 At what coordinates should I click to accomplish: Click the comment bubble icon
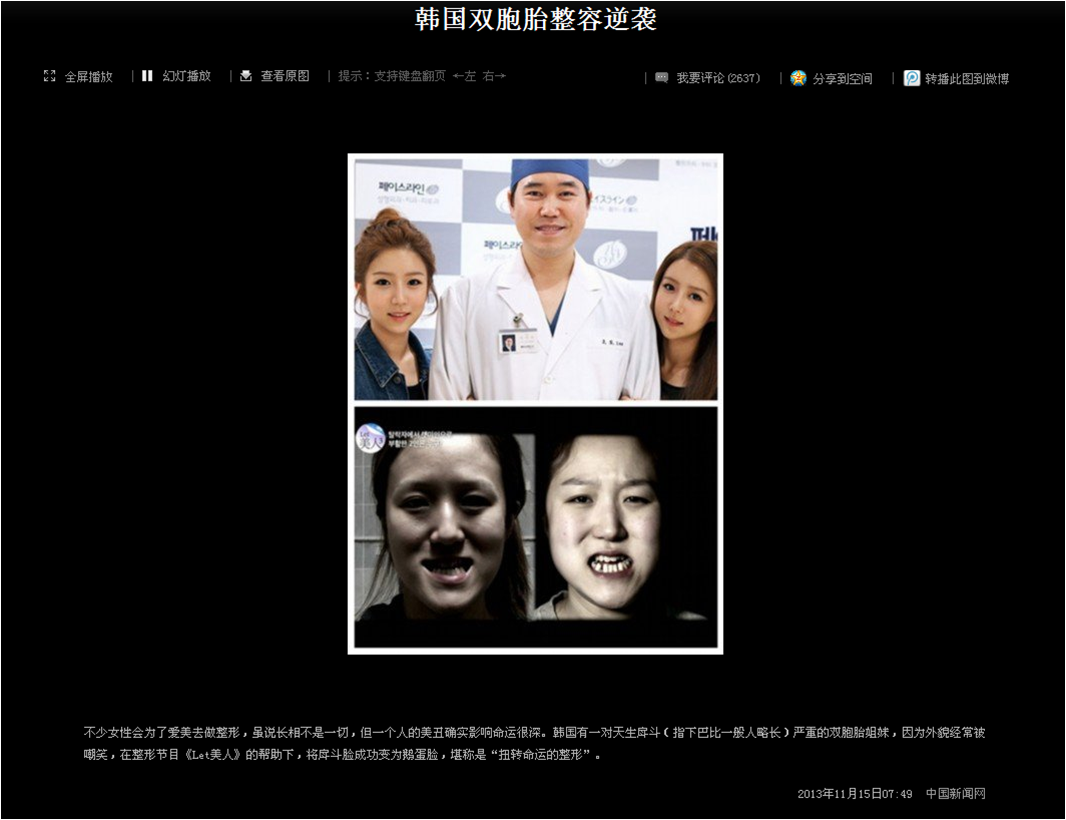[661, 78]
